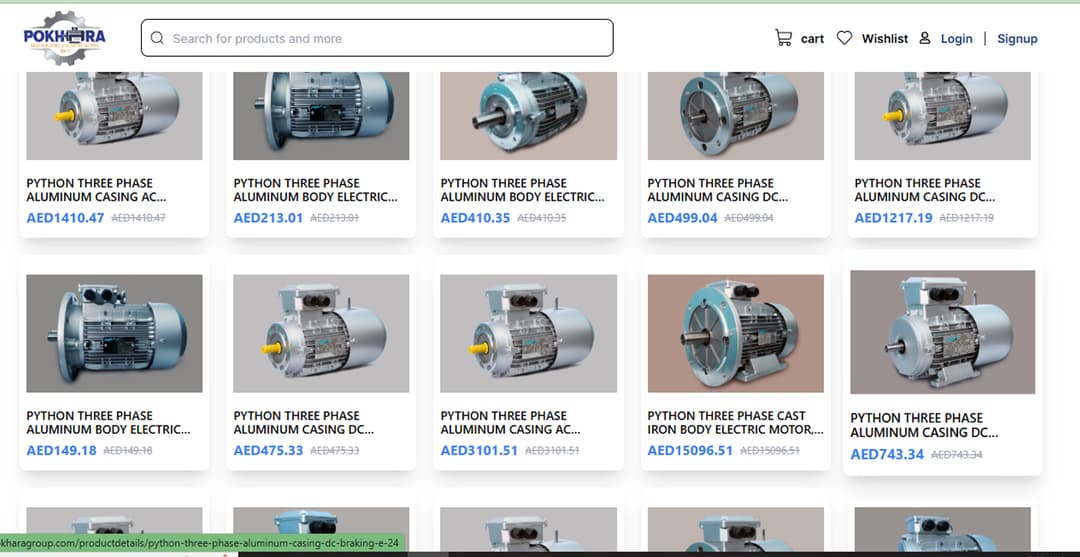The image size is (1080, 557).
Task: Select the highlighted product image priced AED743.34
Action: (x=942, y=332)
